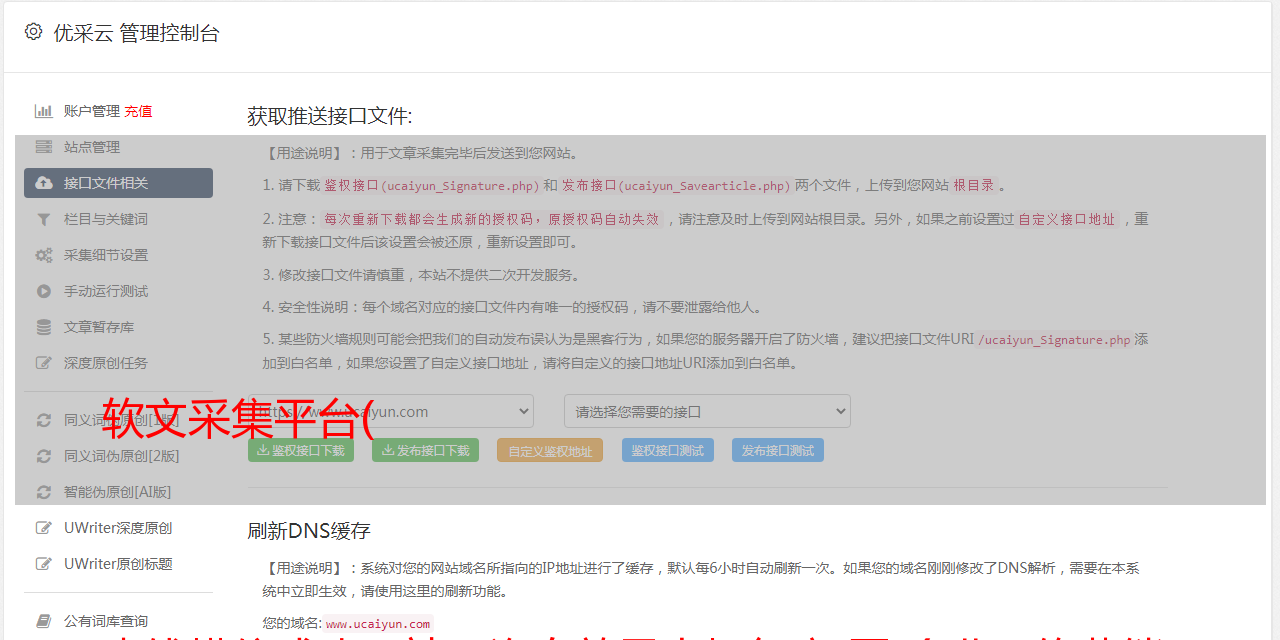Click the edit icon for 深度原创任务

[x=44, y=363]
